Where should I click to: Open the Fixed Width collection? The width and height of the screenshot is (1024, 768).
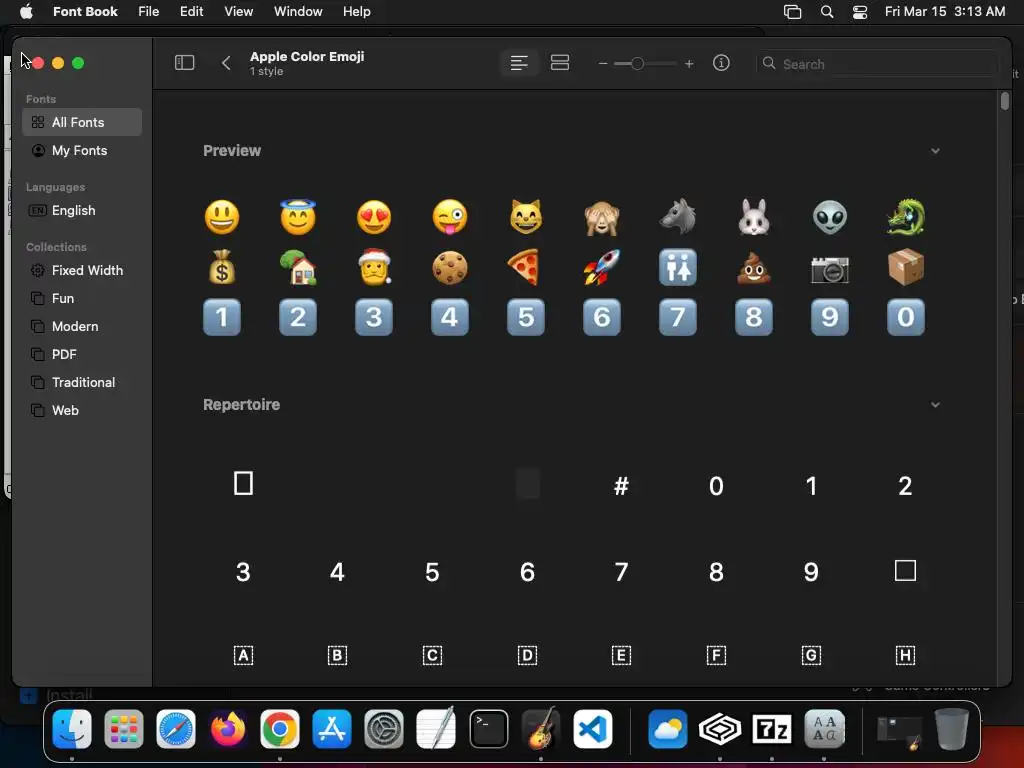click(82, 270)
